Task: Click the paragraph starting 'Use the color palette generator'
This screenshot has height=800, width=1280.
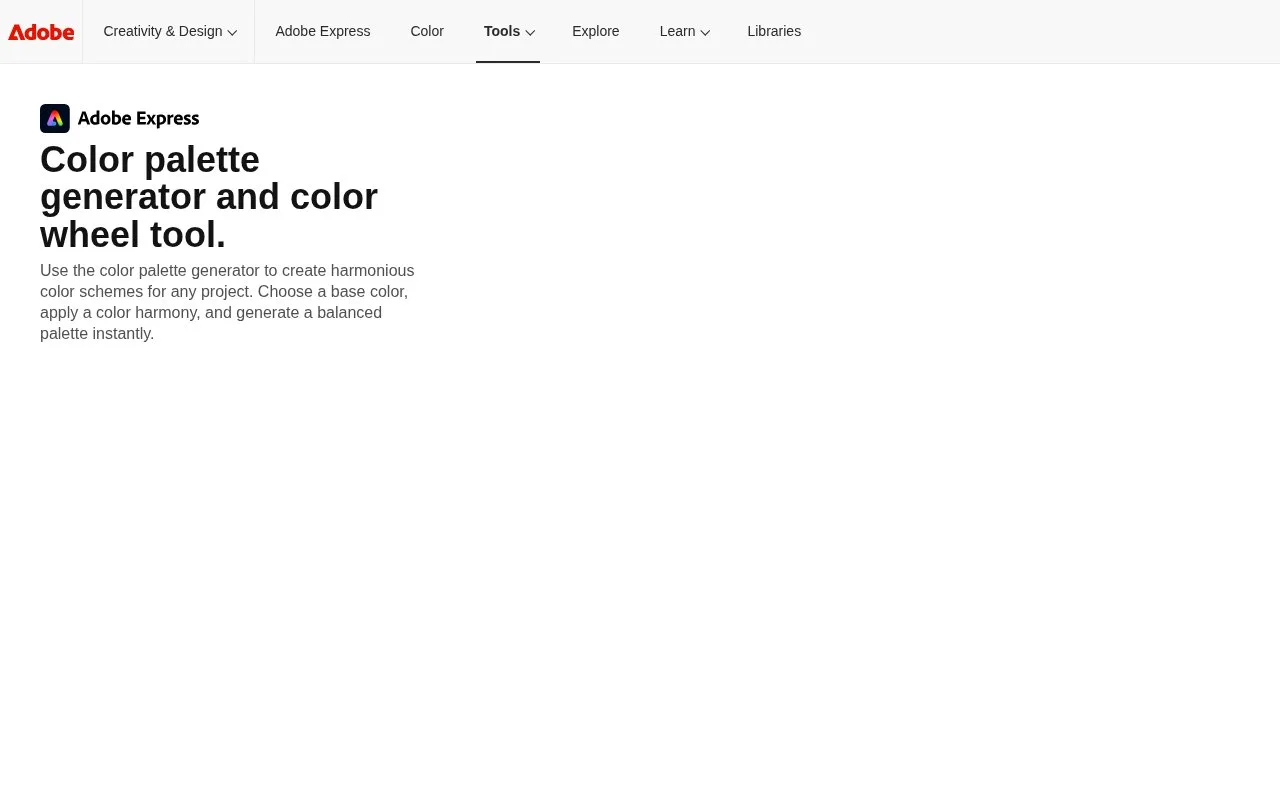Action: pos(227,302)
